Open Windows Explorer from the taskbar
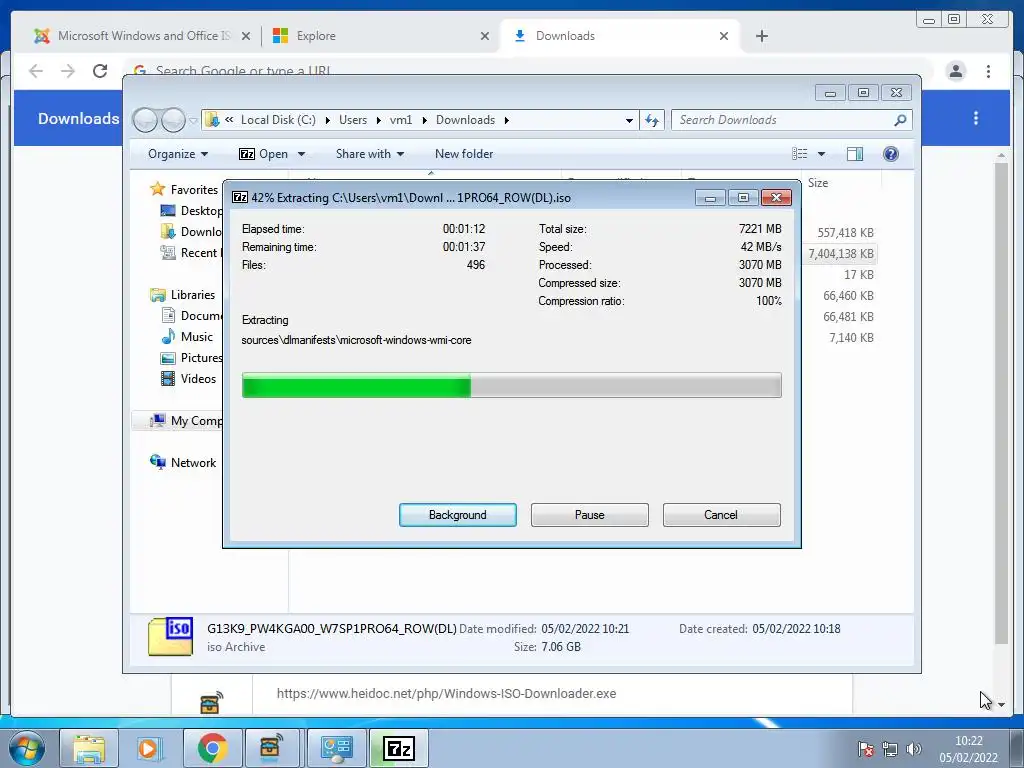 coord(89,748)
